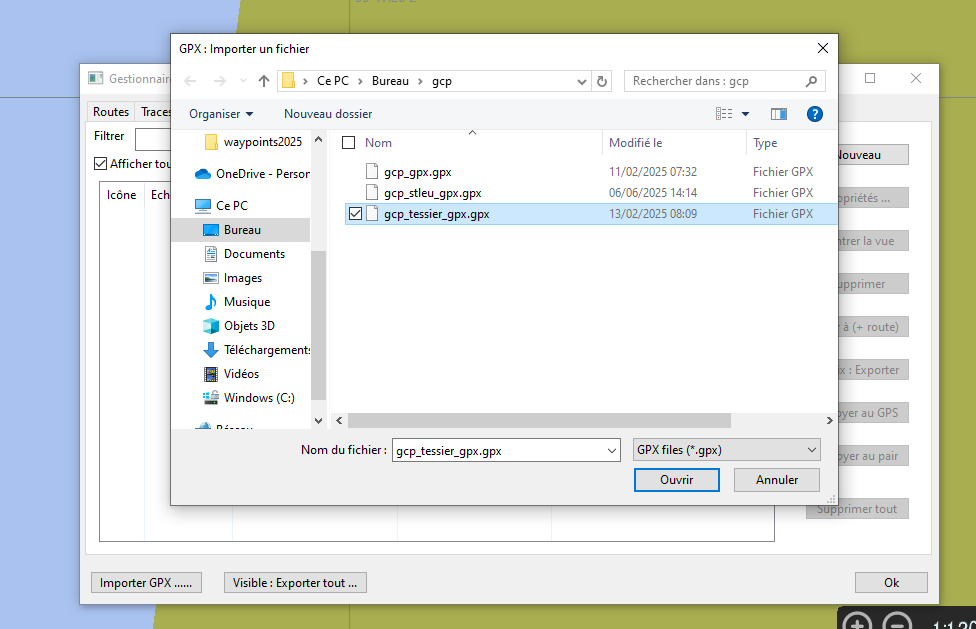This screenshot has width=976, height=629.
Task: Click the yellow folder icon in address bar
Action: 287,80
